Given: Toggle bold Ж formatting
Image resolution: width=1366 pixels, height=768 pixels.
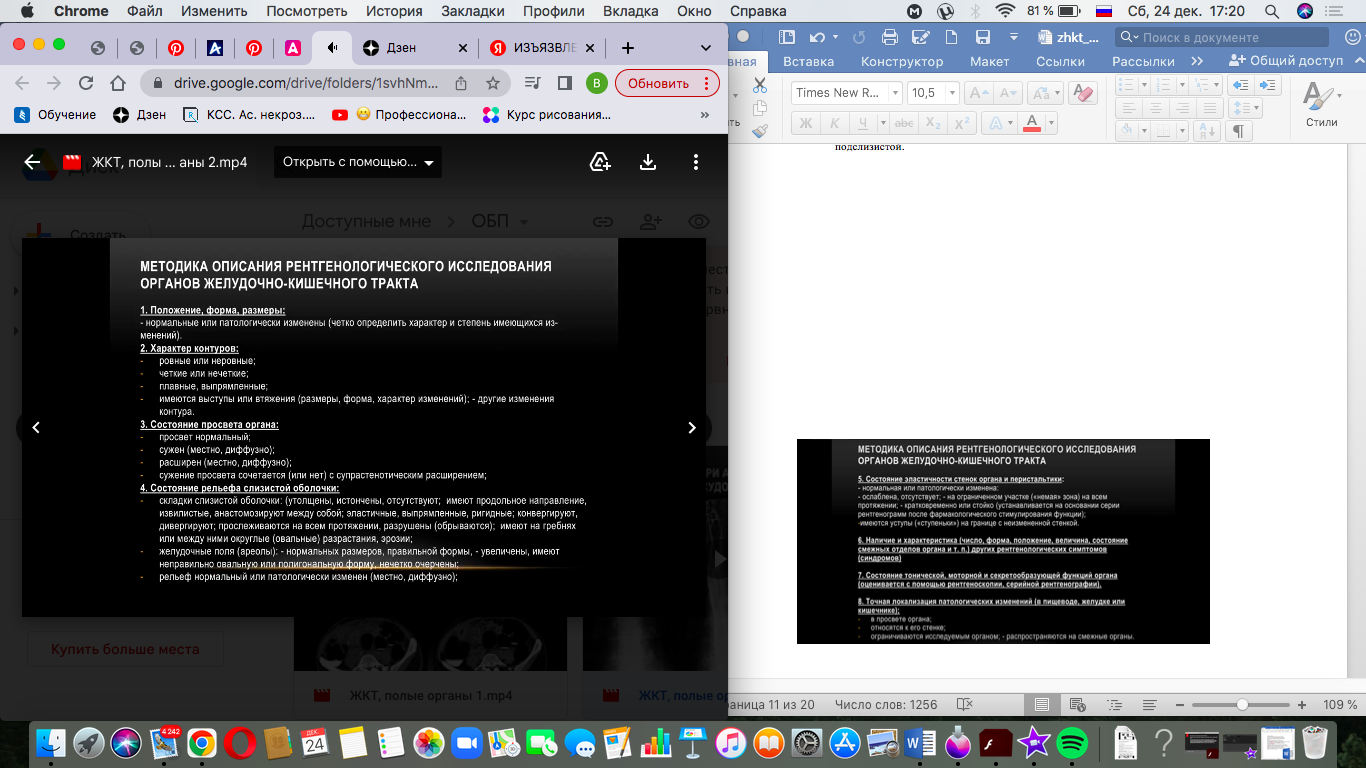Looking at the screenshot, I should coord(805,123).
